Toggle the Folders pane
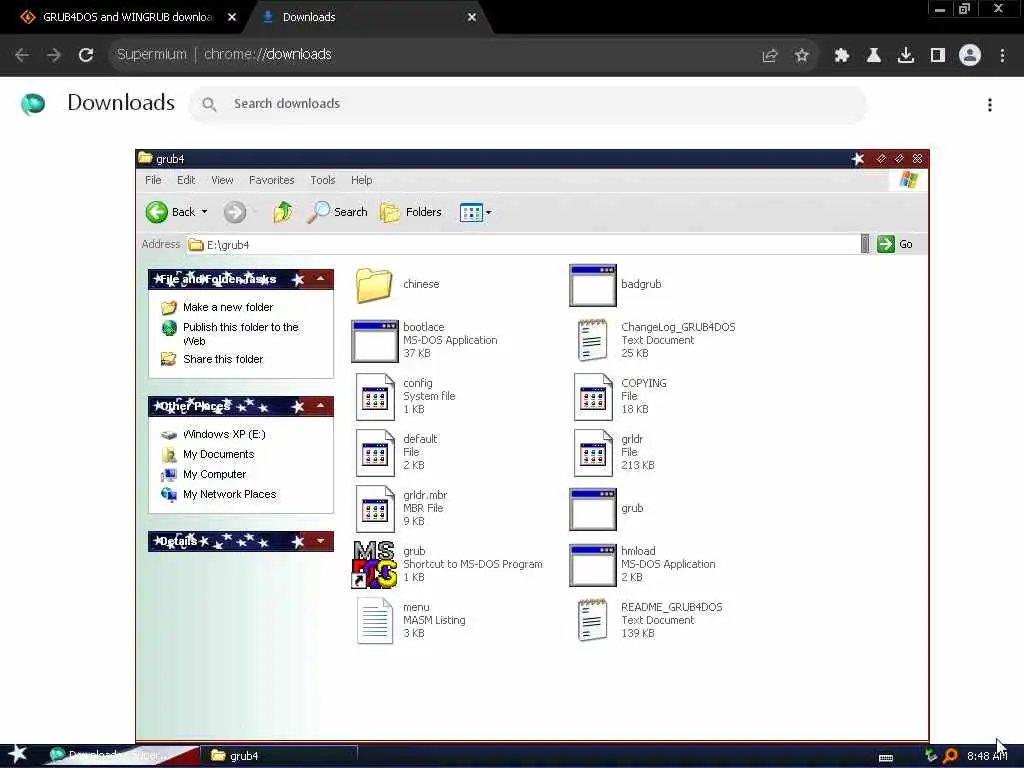The image size is (1024, 768). tap(411, 212)
